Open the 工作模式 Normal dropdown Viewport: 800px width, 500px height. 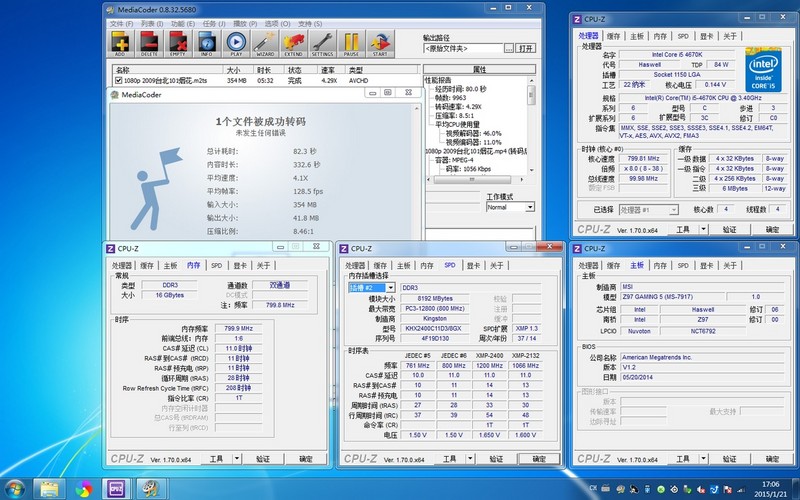tap(530, 207)
